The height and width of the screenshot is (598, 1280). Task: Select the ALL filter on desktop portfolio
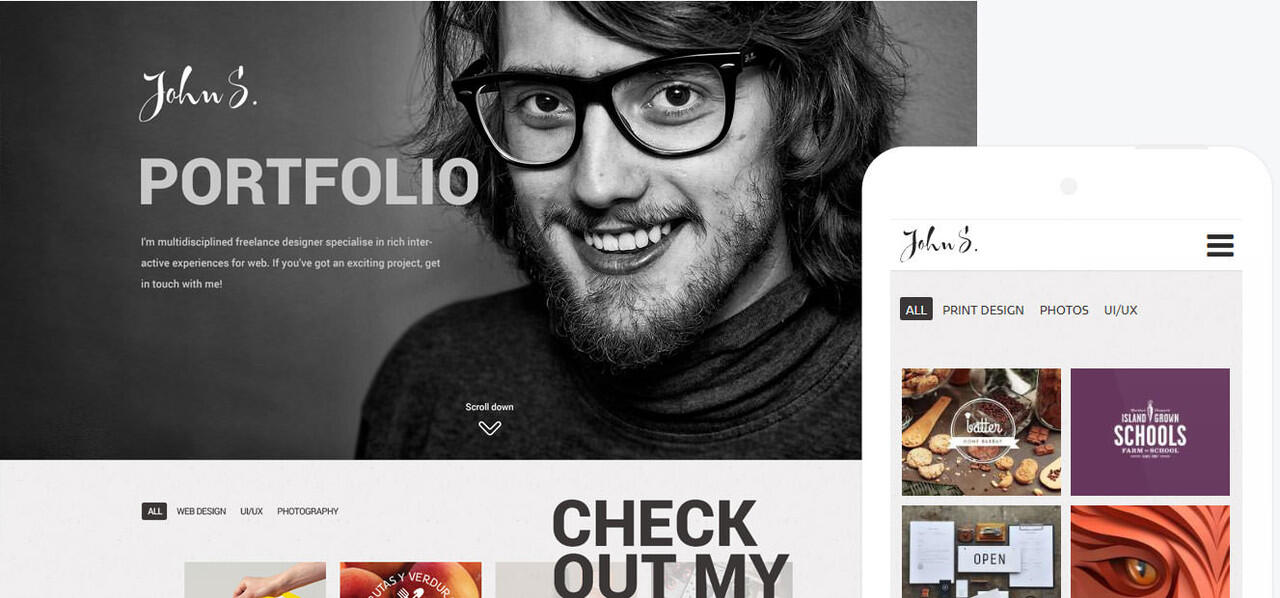154,511
